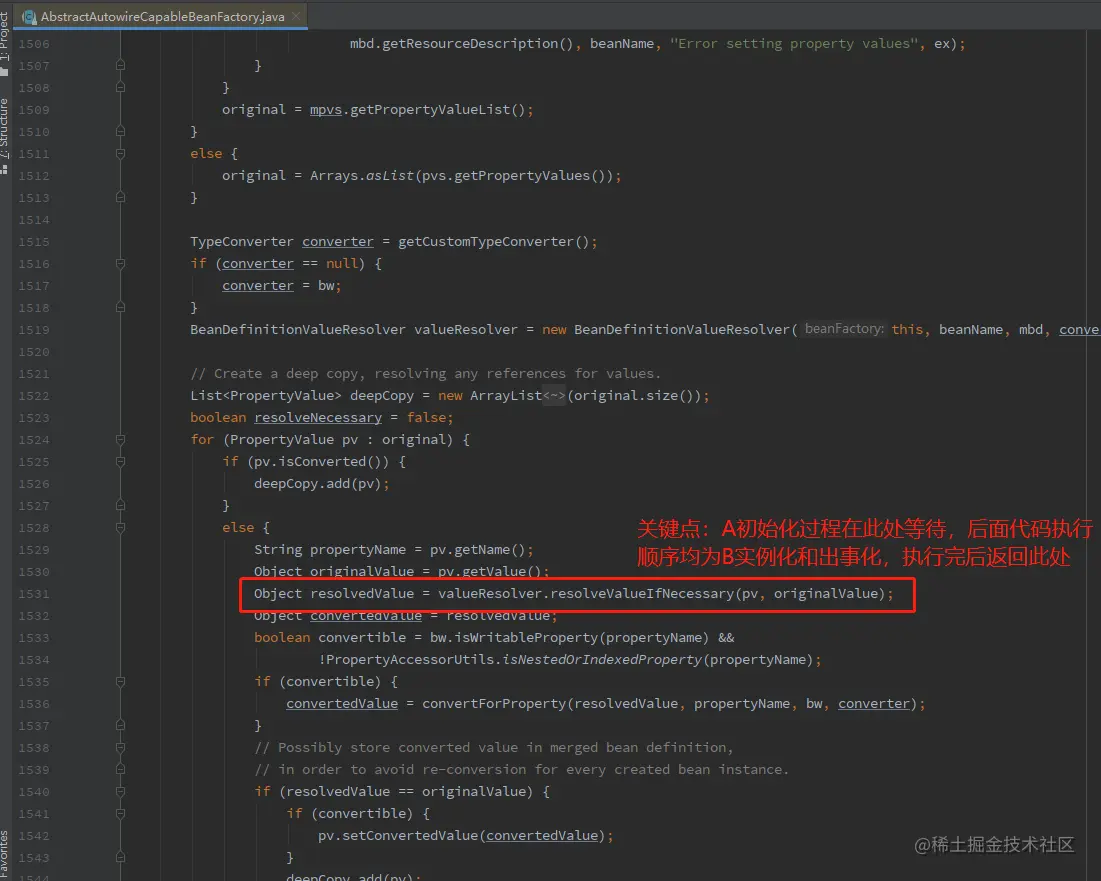This screenshot has width=1101, height=881.
Task: Collapse the block ending at line 1510
Action: pos(120,131)
